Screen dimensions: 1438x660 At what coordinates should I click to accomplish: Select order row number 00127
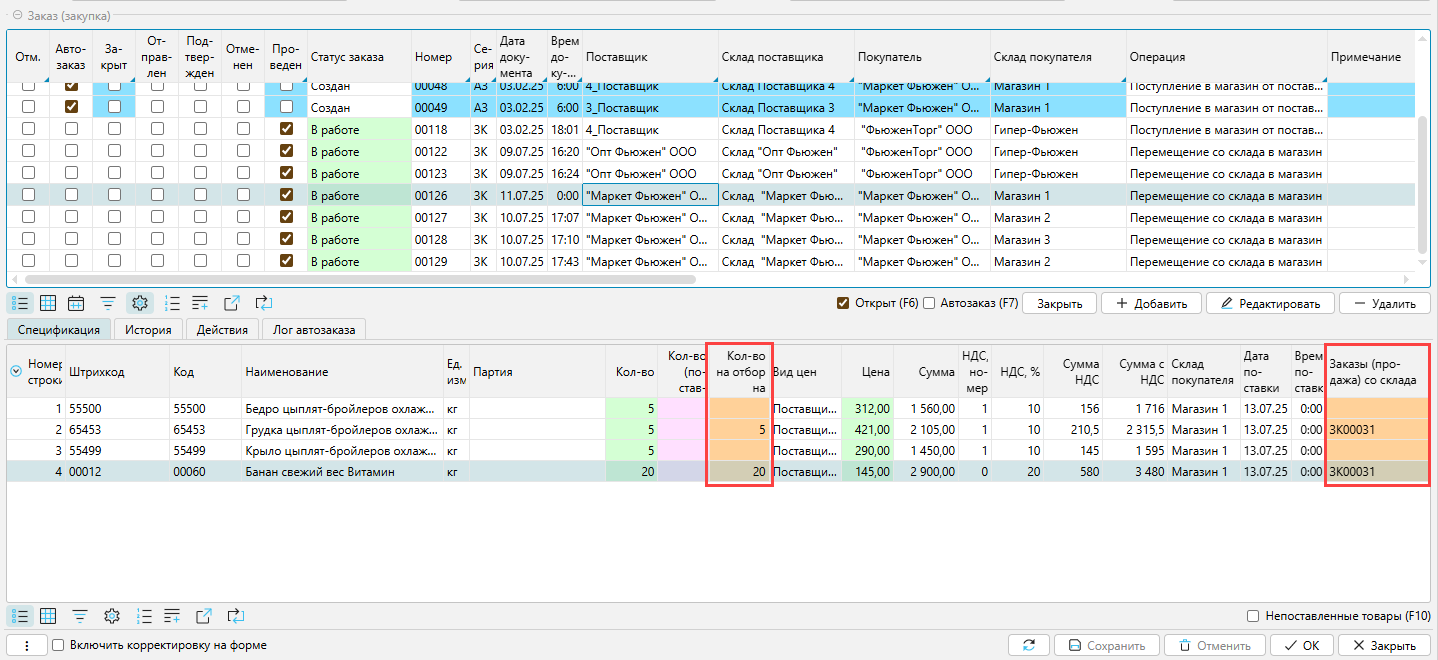click(431, 218)
